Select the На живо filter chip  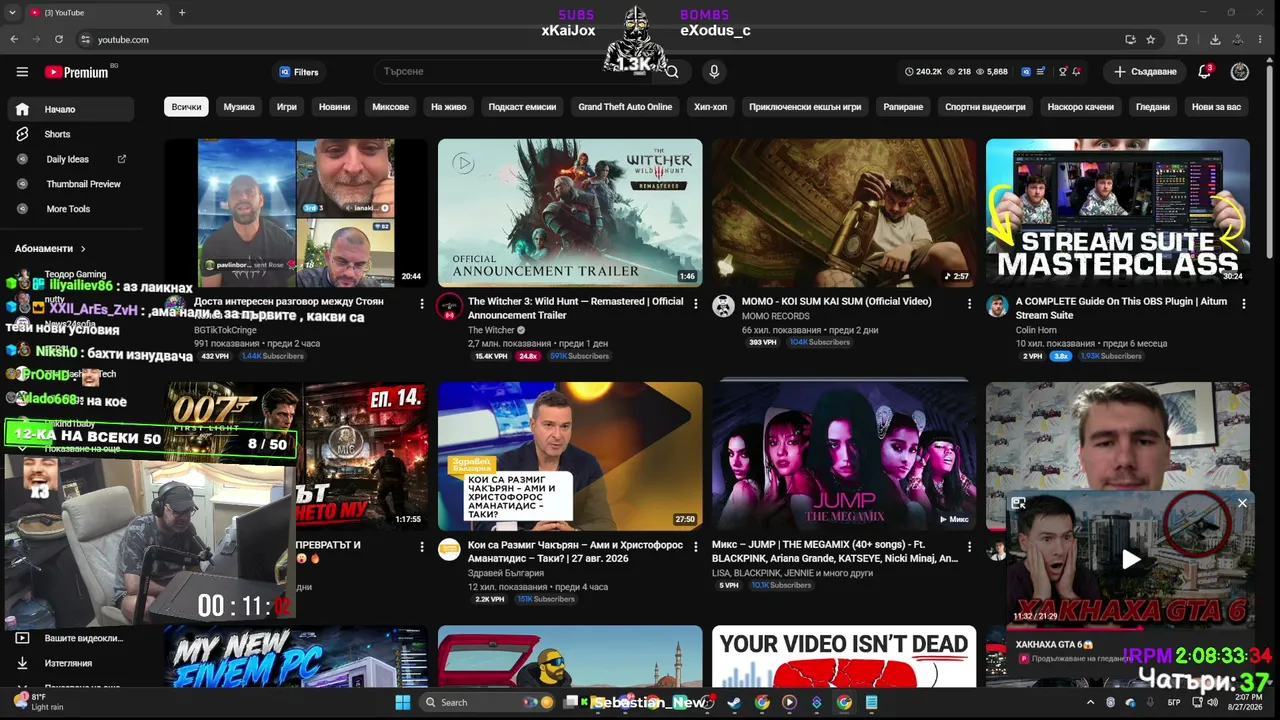pyautogui.click(x=449, y=107)
